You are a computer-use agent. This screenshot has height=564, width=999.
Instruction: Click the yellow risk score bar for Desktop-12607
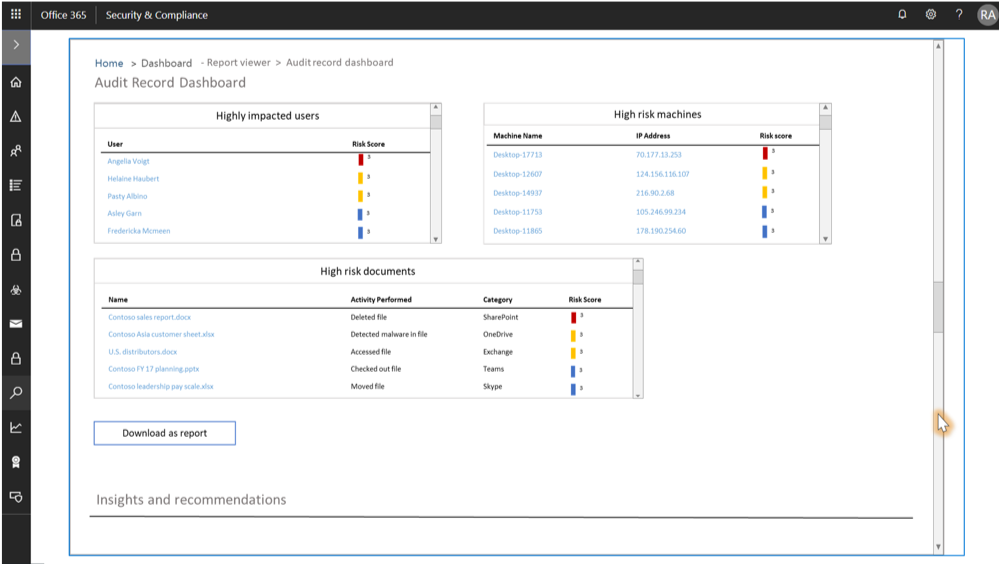tap(765, 173)
